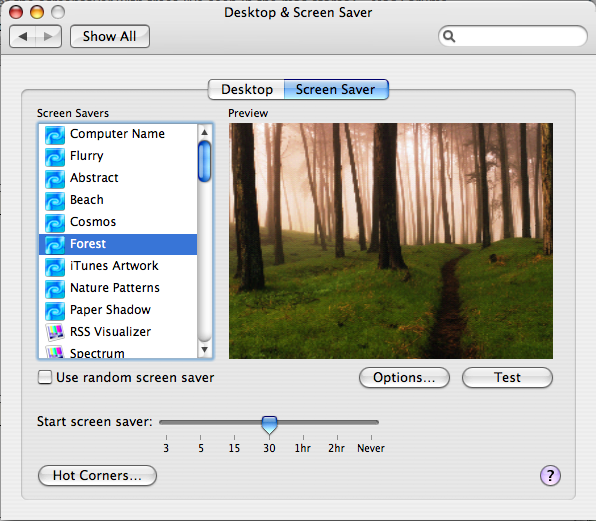This screenshot has width=596, height=521.
Task: Open Hot Corners settings
Action: 97,475
